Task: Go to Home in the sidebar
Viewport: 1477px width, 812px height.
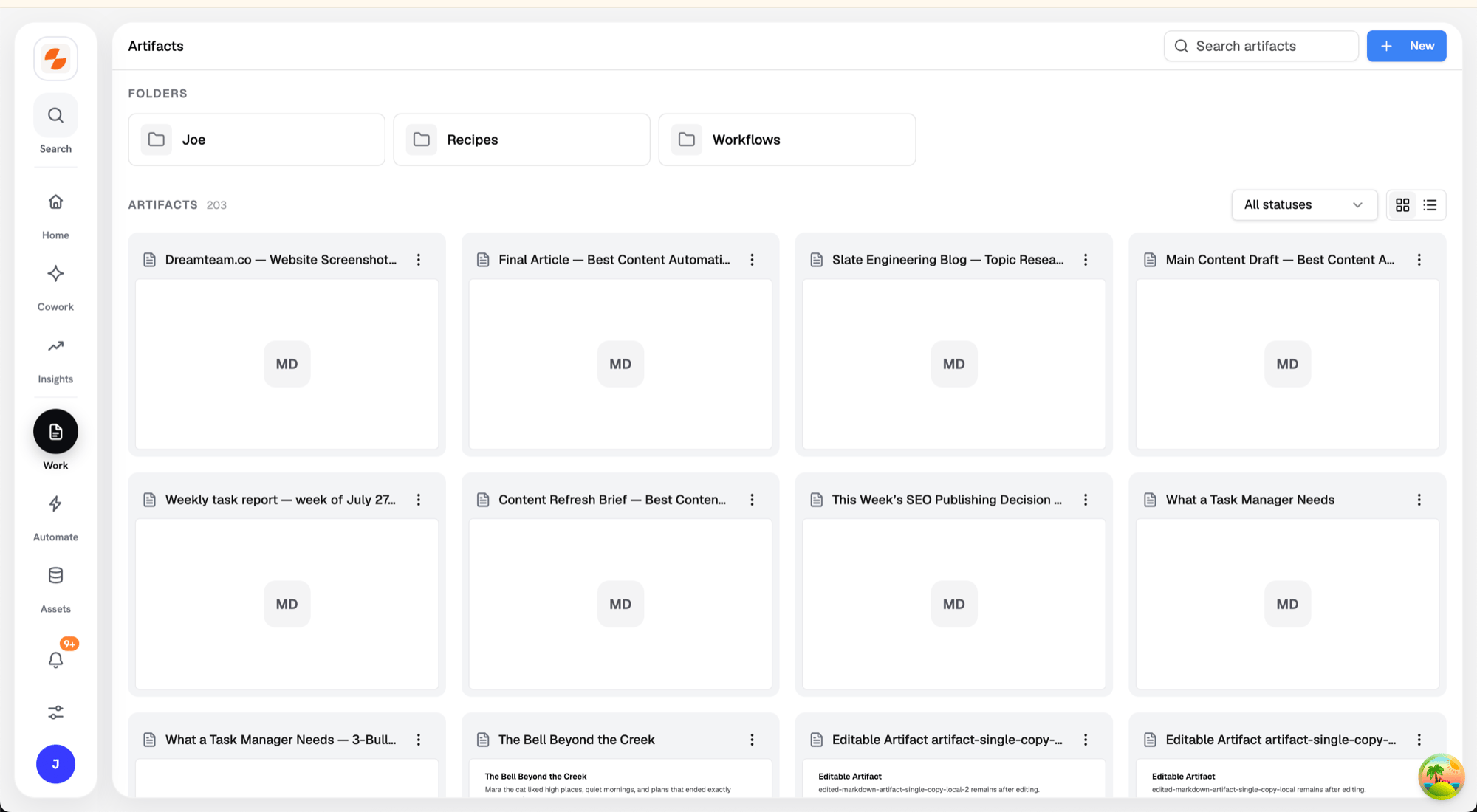Action: (x=55, y=202)
